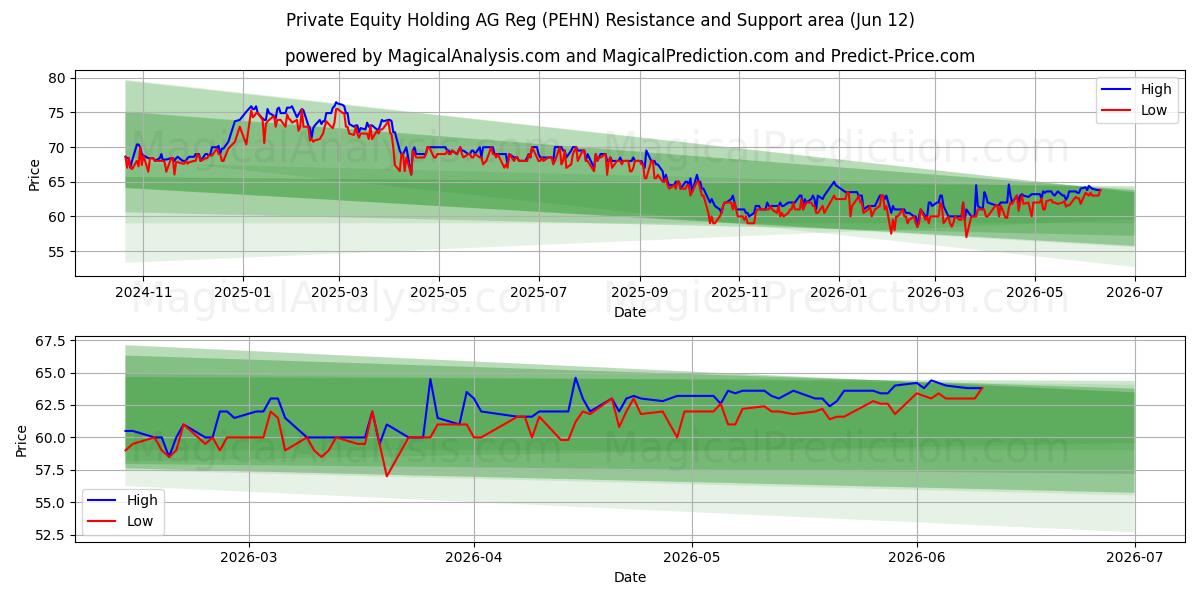Click the 'Low' legend entry in top chart
This screenshot has height=600, width=1200.
pyautogui.click(x=1154, y=110)
